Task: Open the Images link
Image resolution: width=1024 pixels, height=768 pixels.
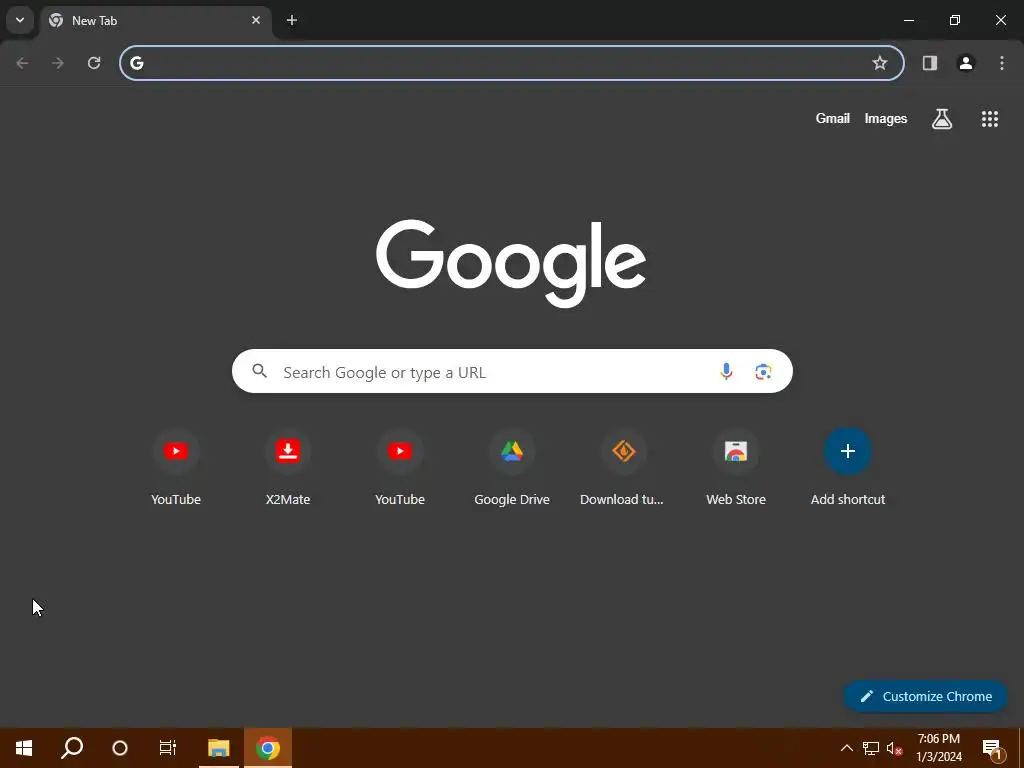Action: [886, 118]
